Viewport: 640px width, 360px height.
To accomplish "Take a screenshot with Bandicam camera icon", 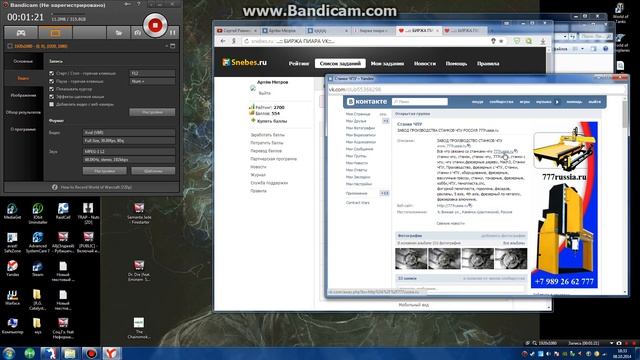I will tap(137, 33).
